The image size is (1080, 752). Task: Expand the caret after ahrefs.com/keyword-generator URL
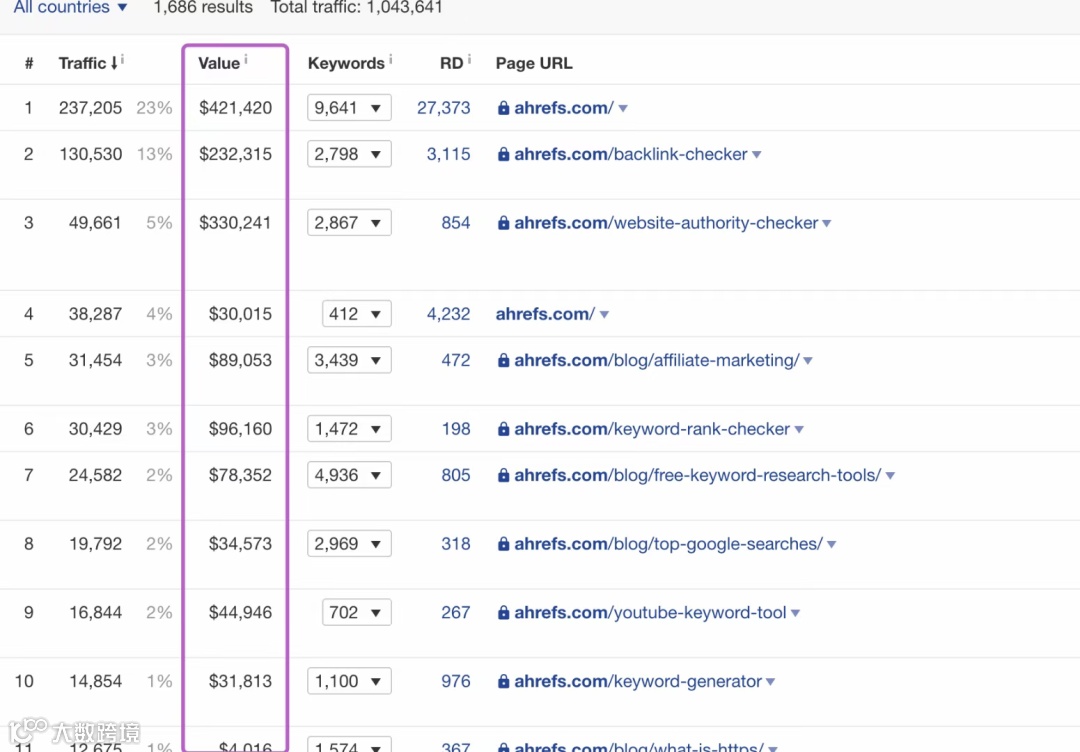tap(771, 682)
